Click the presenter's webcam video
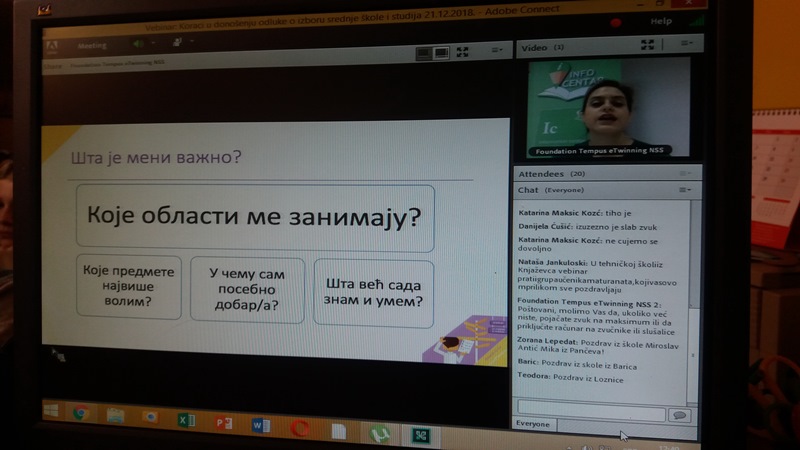 coord(608,107)
